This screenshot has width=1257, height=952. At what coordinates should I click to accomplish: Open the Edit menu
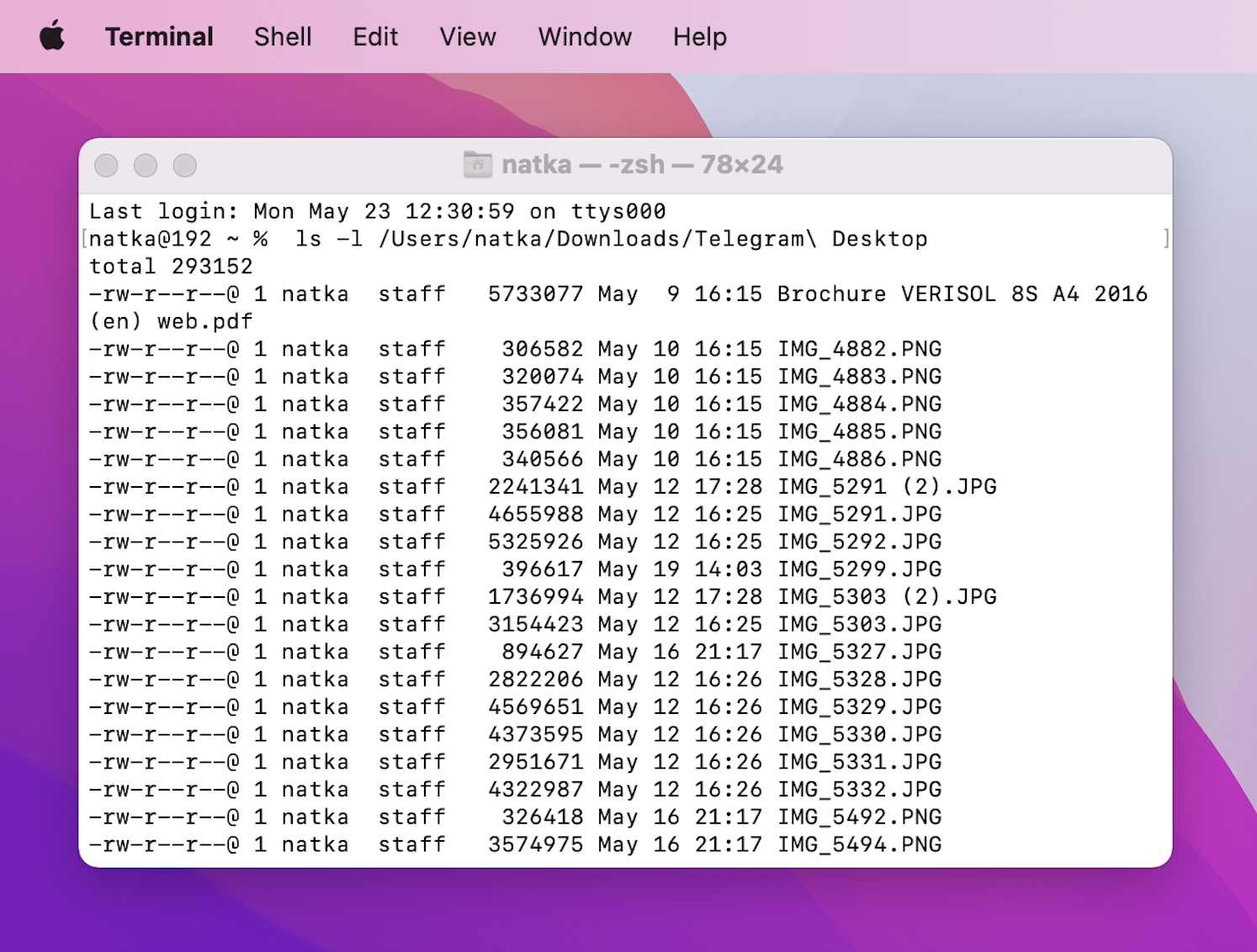click(374, 37)
